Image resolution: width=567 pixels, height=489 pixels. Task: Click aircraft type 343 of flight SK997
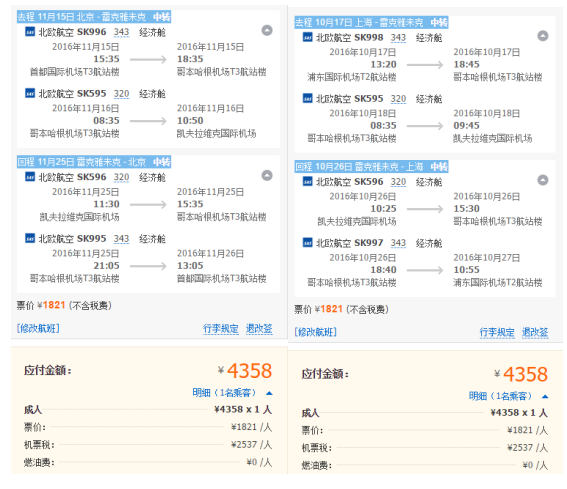click(398, 243)
